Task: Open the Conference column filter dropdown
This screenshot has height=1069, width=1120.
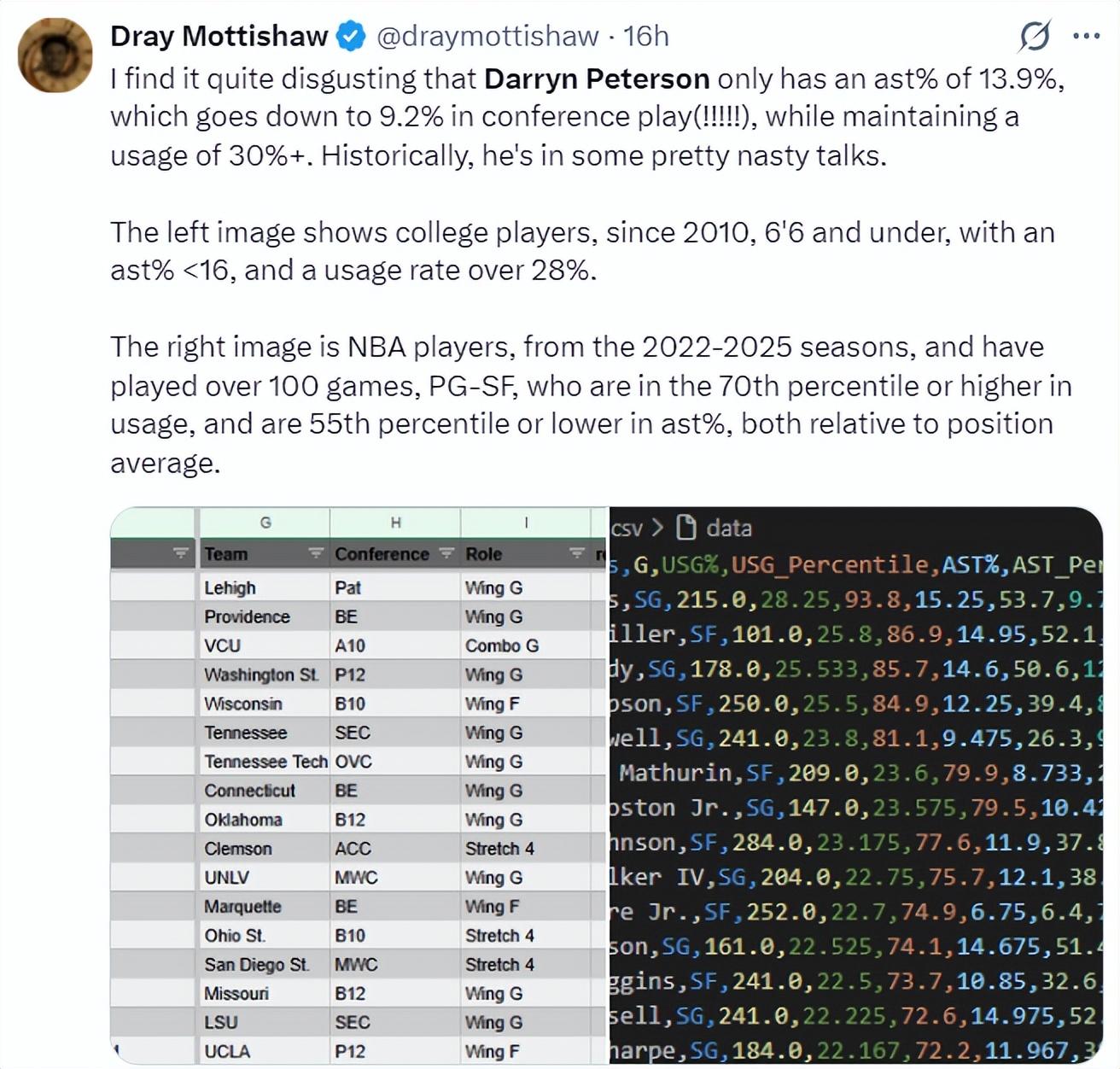Action: click(x=446, y=553)
